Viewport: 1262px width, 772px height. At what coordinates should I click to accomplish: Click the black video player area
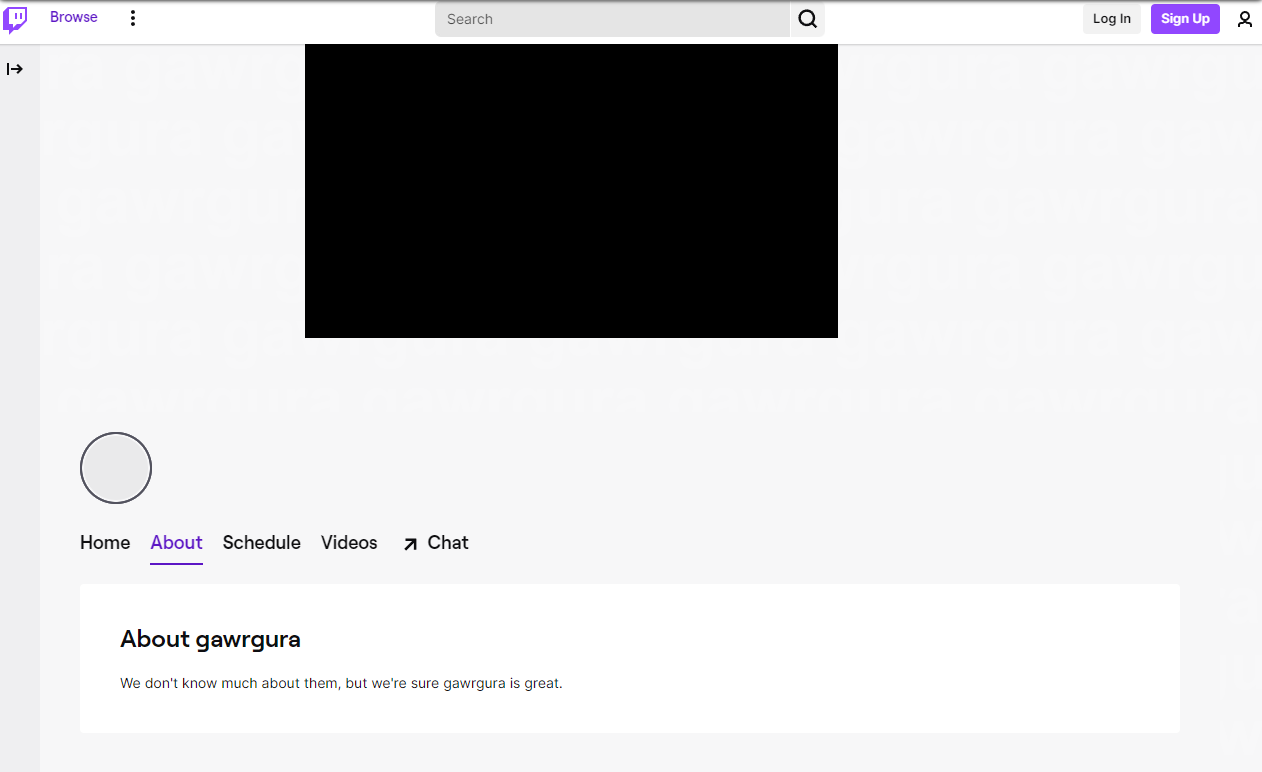571,190
